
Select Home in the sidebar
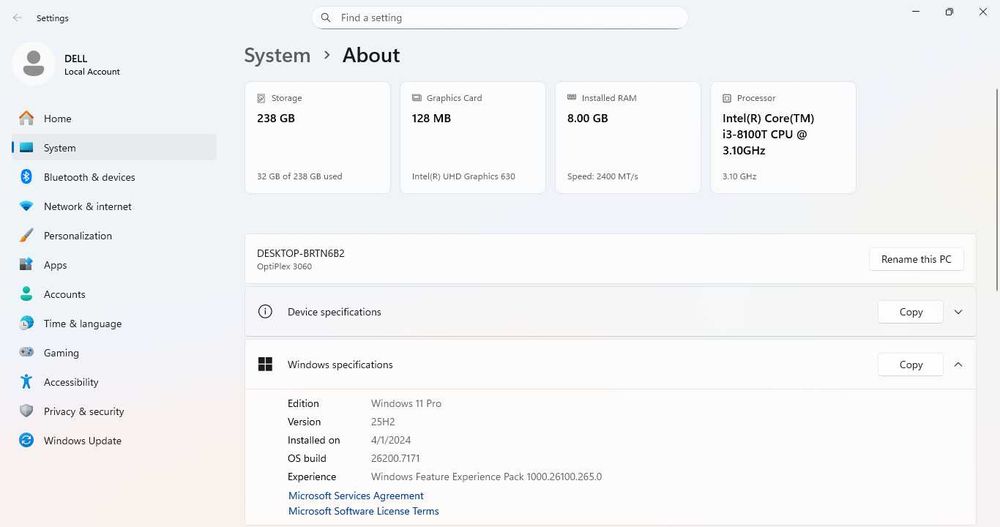pos(57,119)
